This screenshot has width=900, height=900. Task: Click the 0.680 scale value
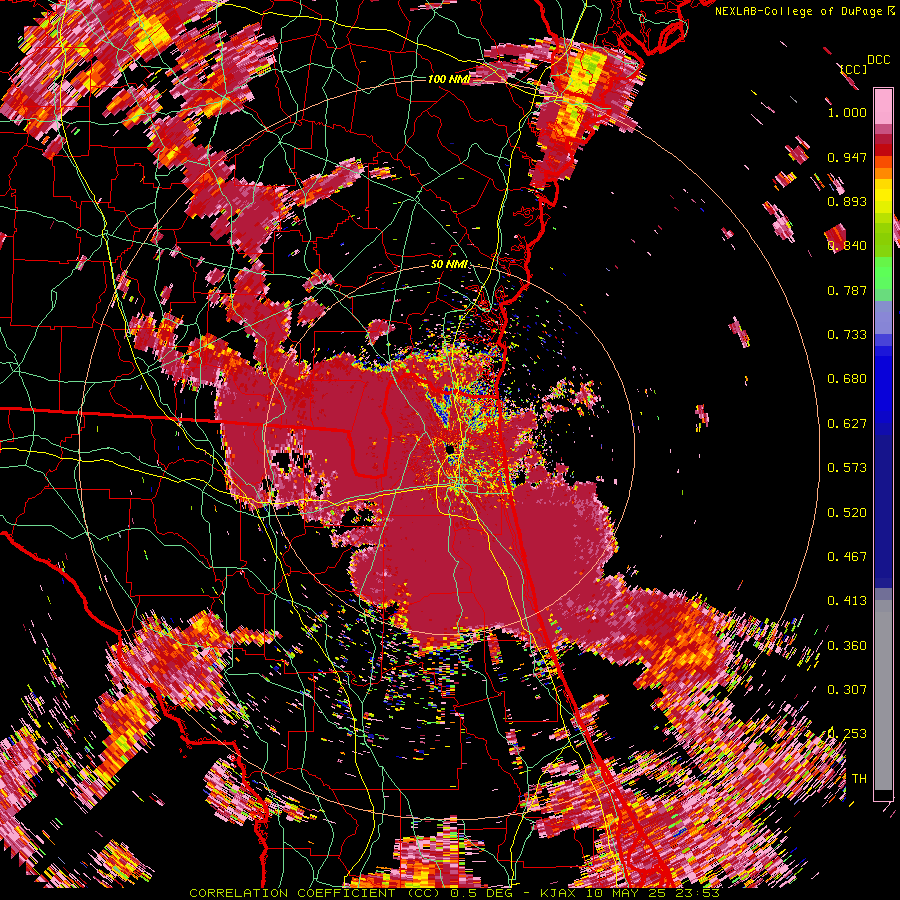point(847,379)
